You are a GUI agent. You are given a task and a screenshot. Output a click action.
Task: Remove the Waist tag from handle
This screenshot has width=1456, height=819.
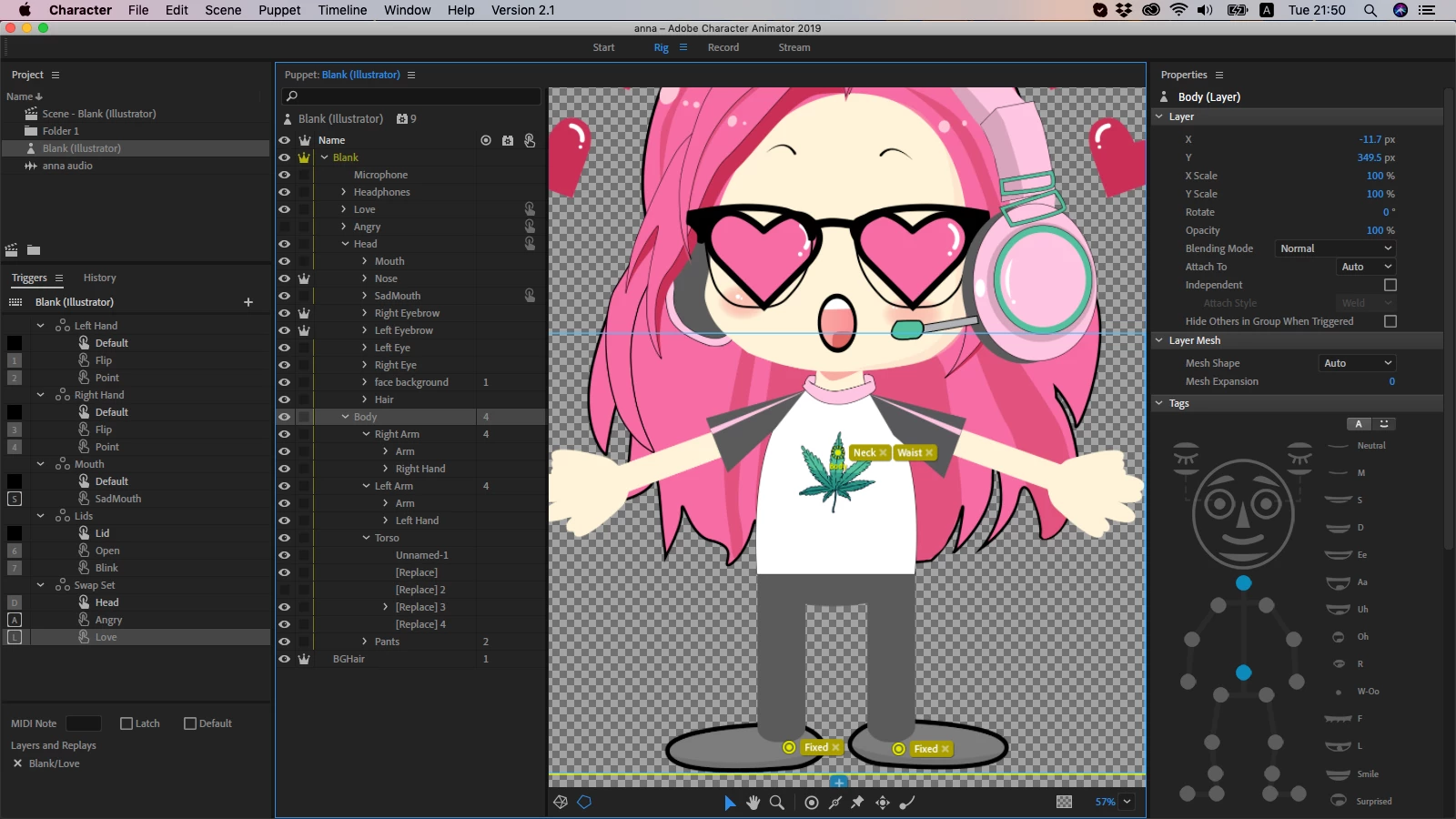[928, 452]
